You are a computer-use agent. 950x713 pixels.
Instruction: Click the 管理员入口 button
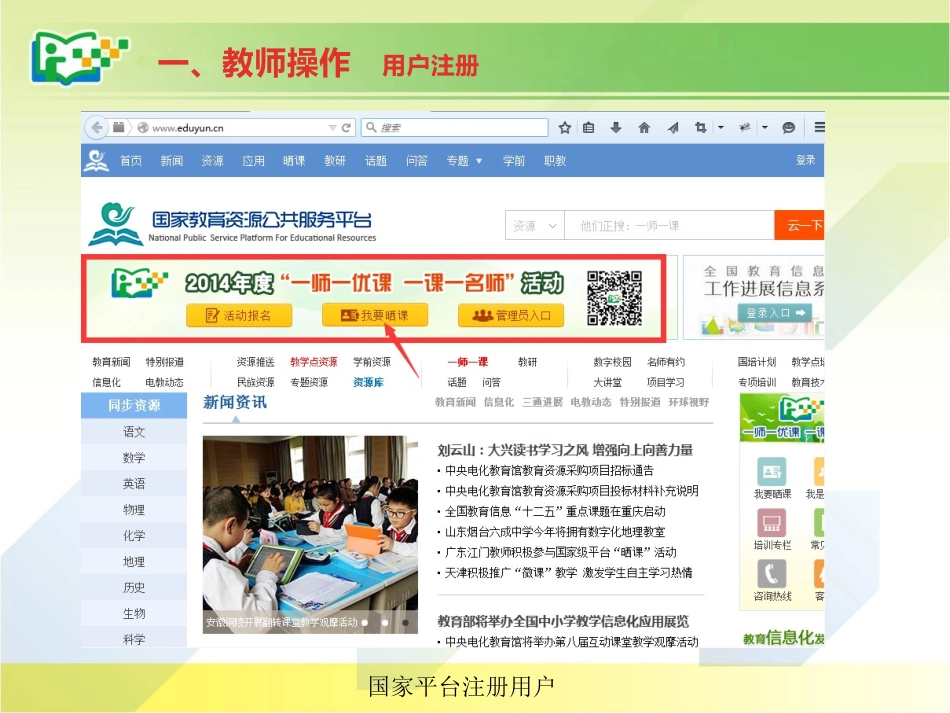[511, 316]
